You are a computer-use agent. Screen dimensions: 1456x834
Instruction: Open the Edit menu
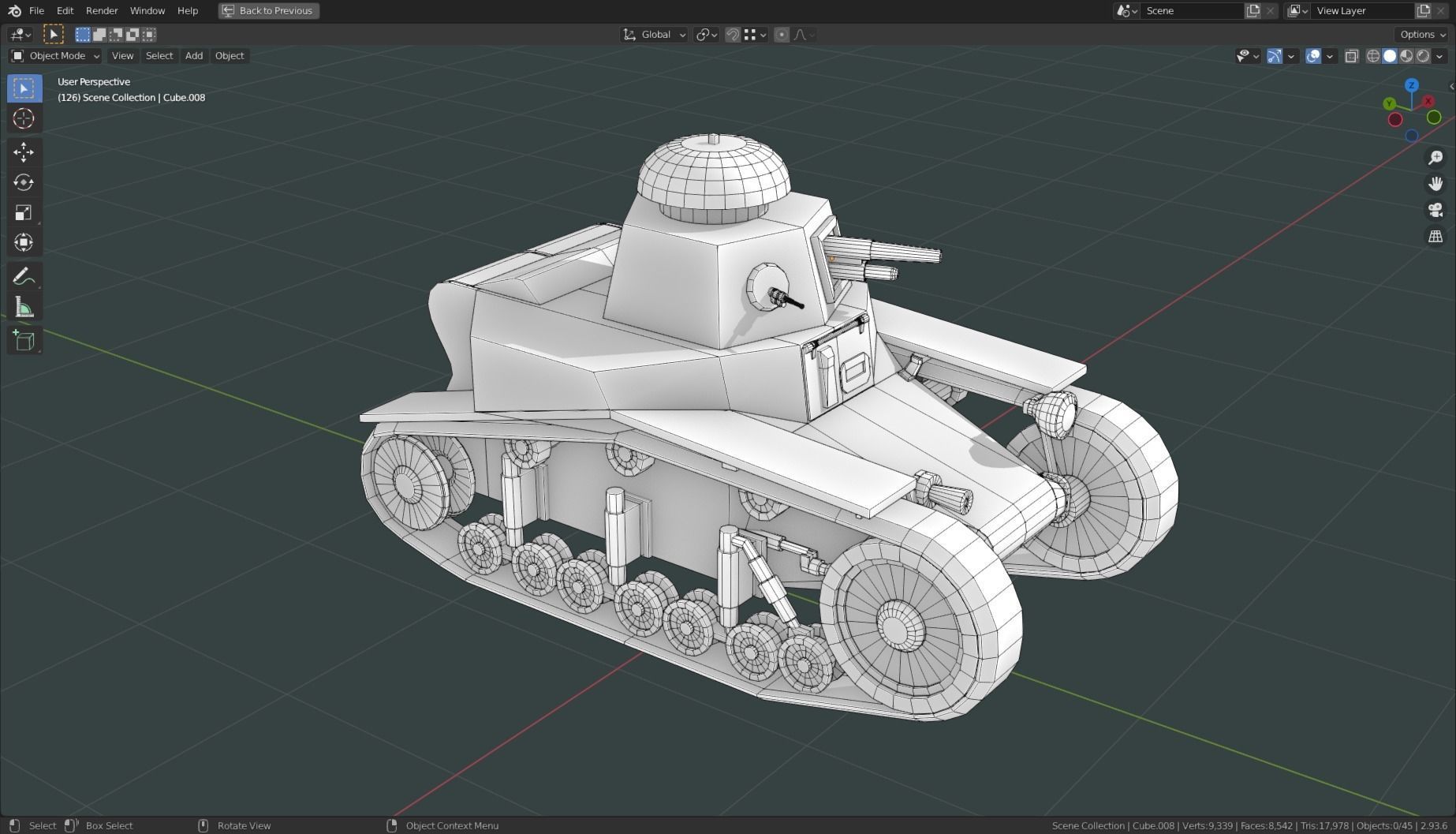[x=65, y=11]
